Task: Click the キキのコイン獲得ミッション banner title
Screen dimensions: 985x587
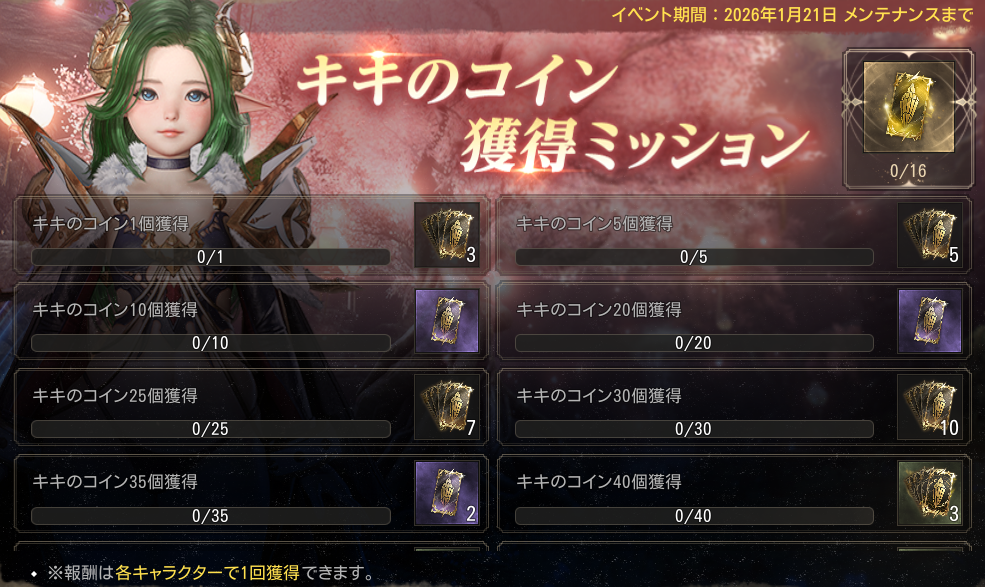Action: 553,113
